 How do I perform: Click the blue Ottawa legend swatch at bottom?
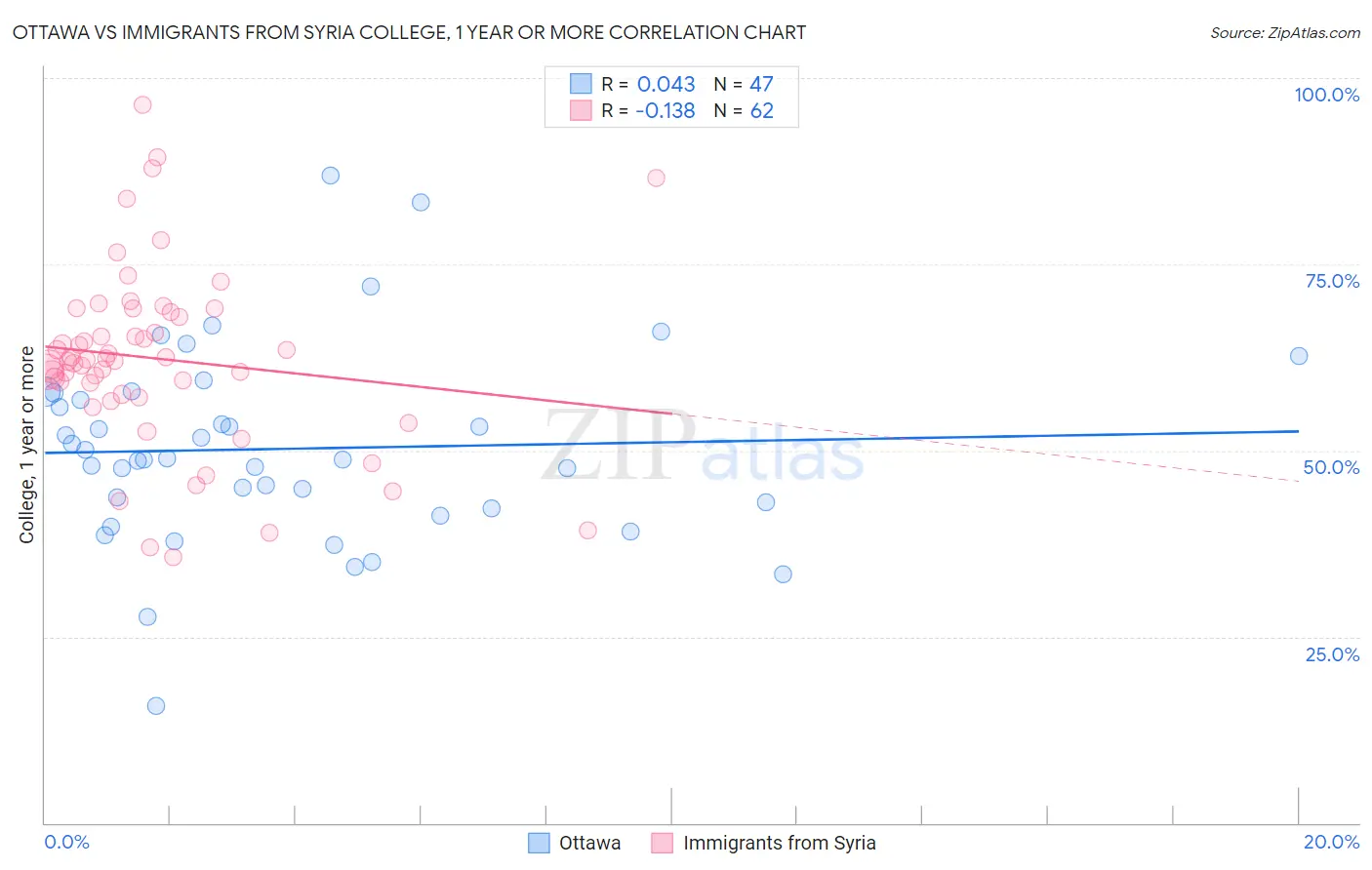pos(539,843)
